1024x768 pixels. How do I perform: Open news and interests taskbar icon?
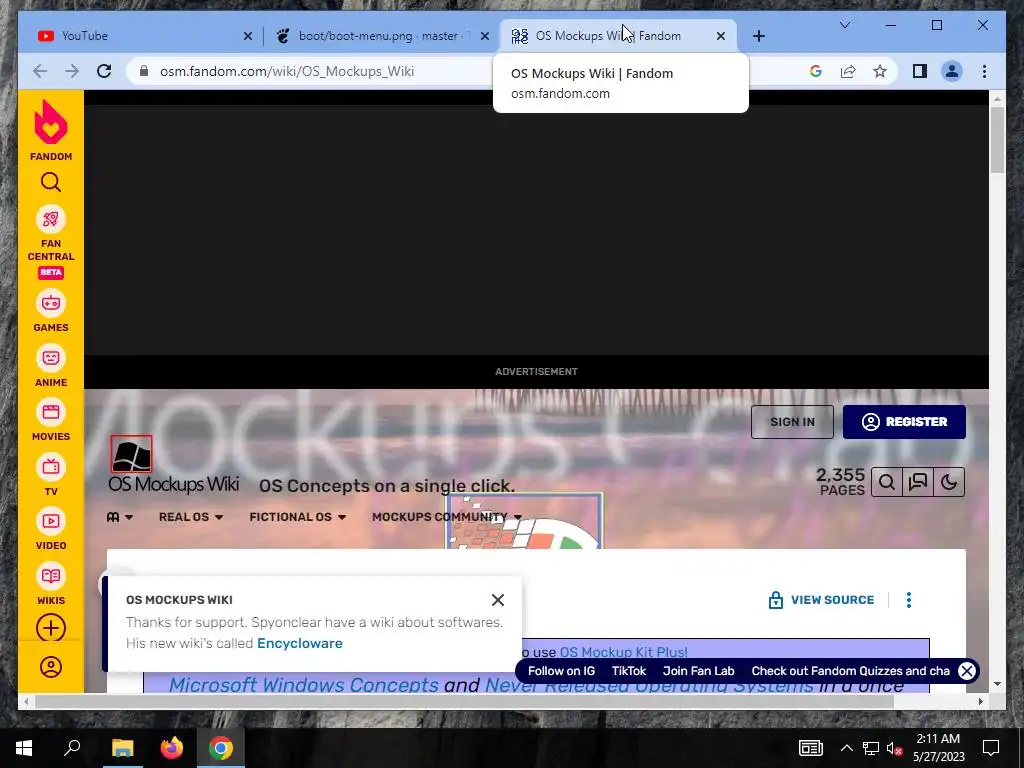pos(810,748)
